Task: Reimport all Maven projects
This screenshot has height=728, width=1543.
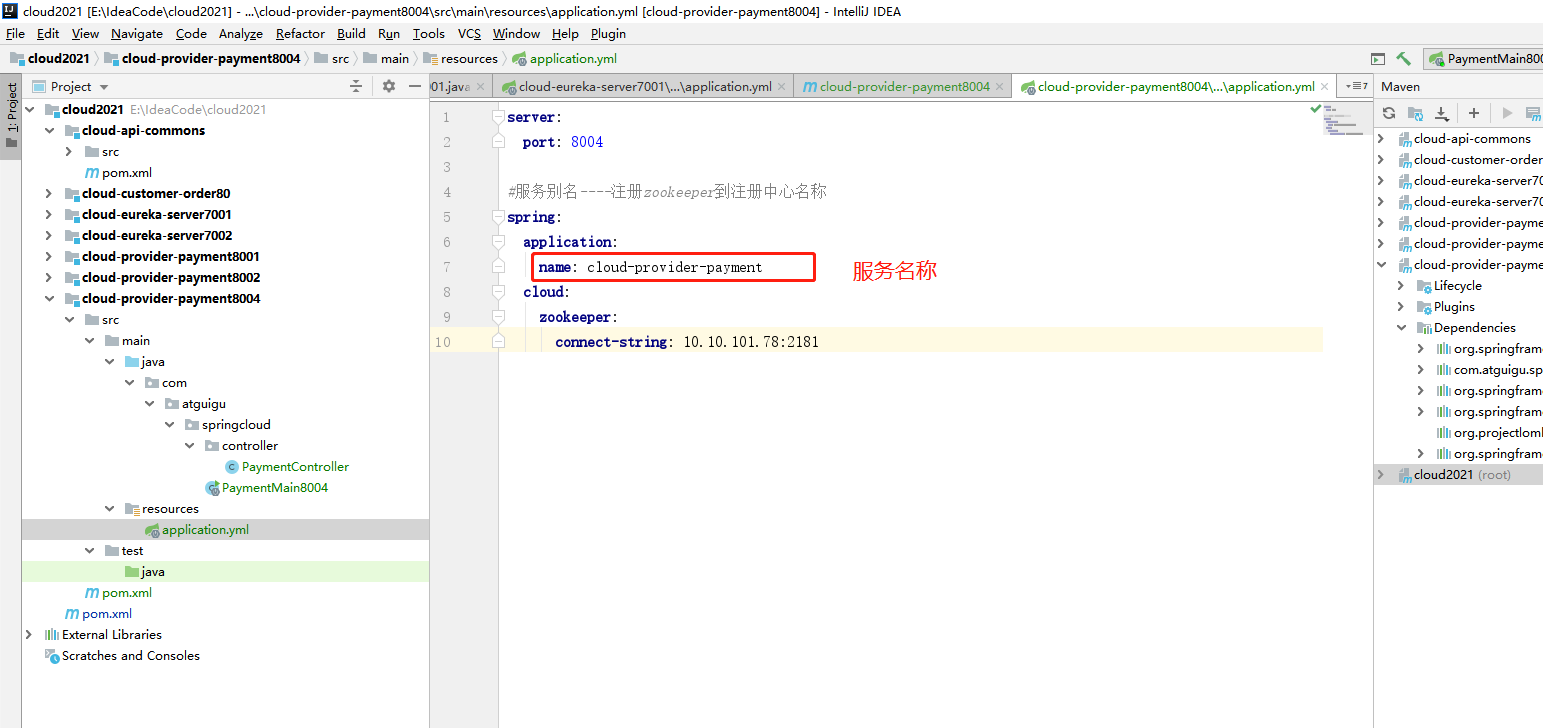Action: coord(1389,113)
